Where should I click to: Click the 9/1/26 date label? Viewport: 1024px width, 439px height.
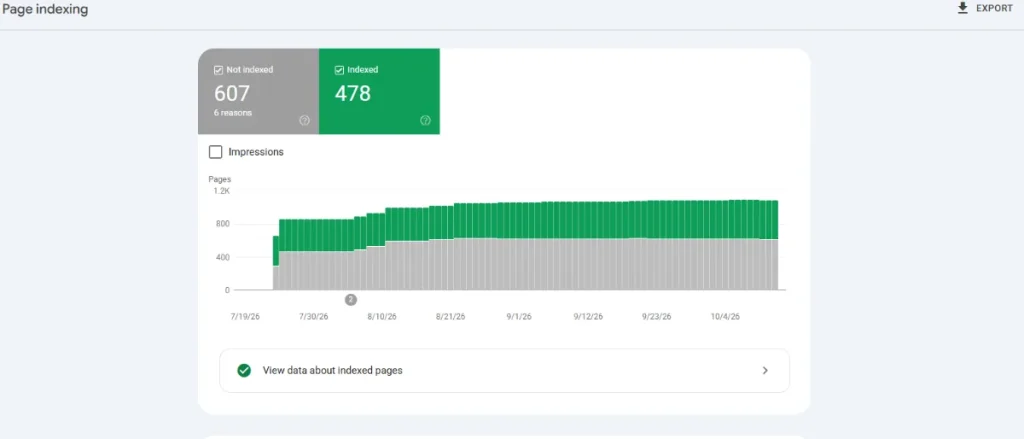coord(519,317)
